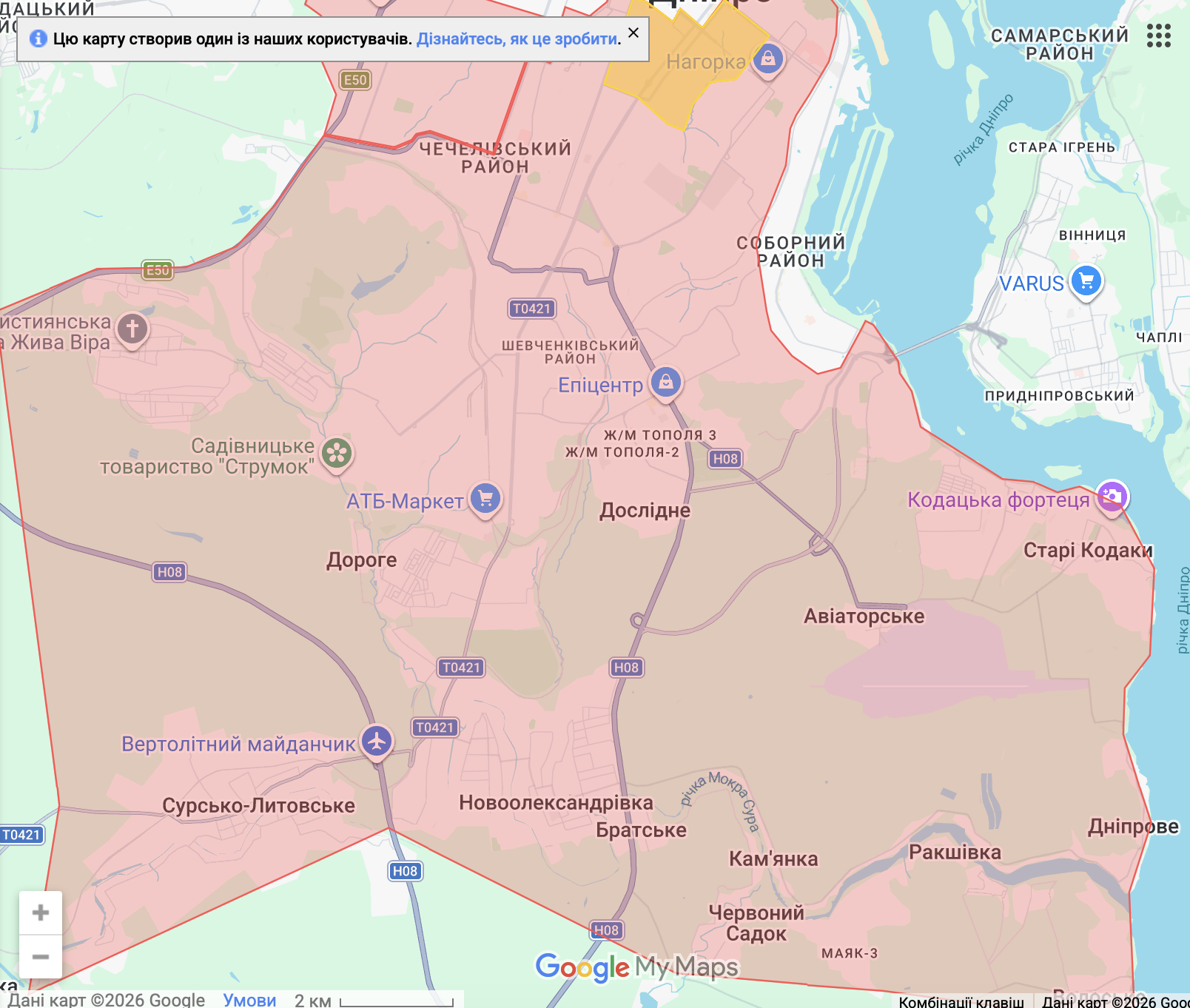Open the Умови terms link
The height and width of the screenshot is (1008, 1190).
tap(249, 1000)
